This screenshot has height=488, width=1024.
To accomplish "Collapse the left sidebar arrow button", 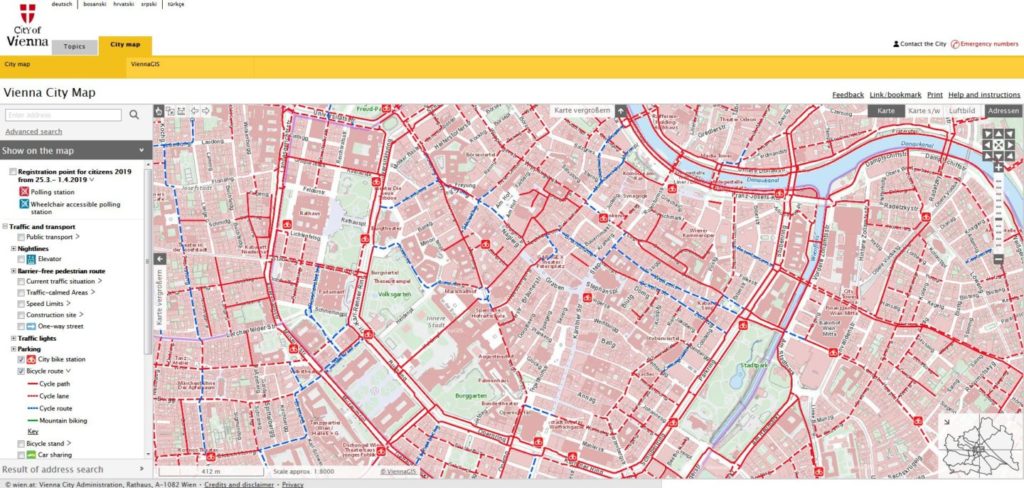I will pos(160,259).
